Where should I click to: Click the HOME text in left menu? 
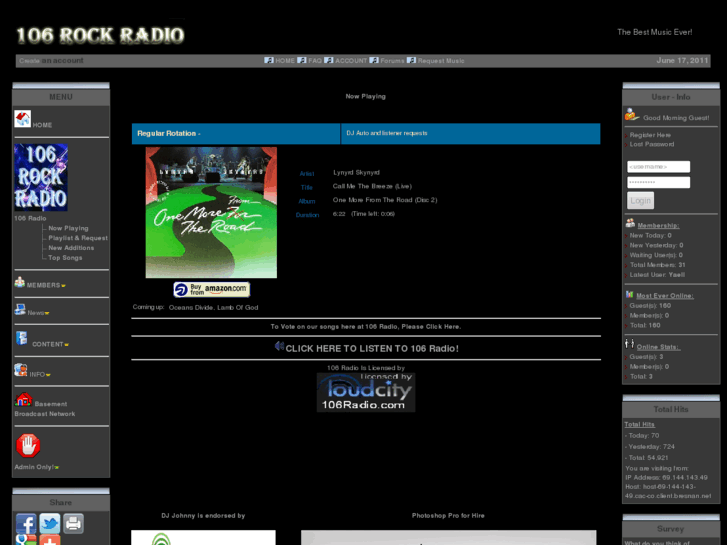(42, 125)
